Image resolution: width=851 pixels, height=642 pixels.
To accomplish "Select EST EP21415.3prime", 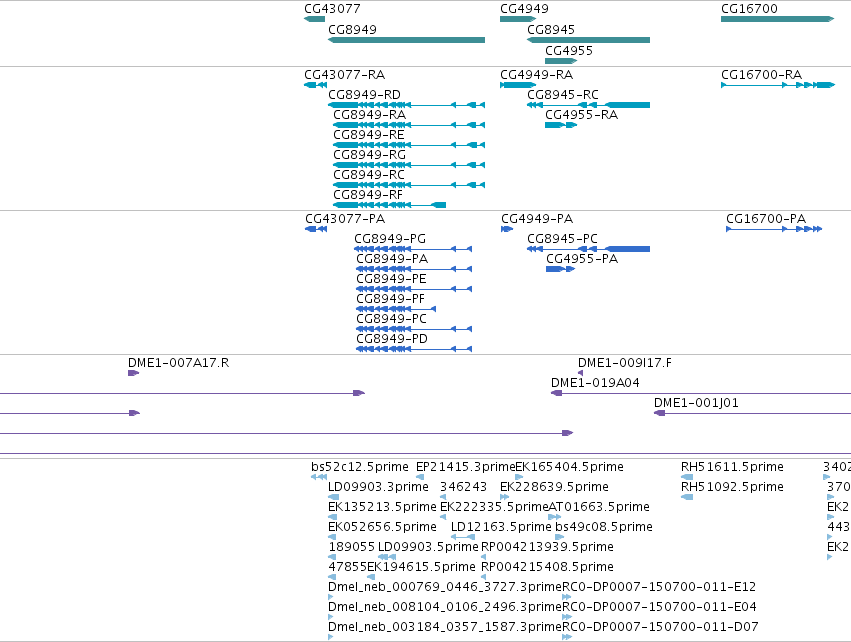I will click(x=465, y=467).
